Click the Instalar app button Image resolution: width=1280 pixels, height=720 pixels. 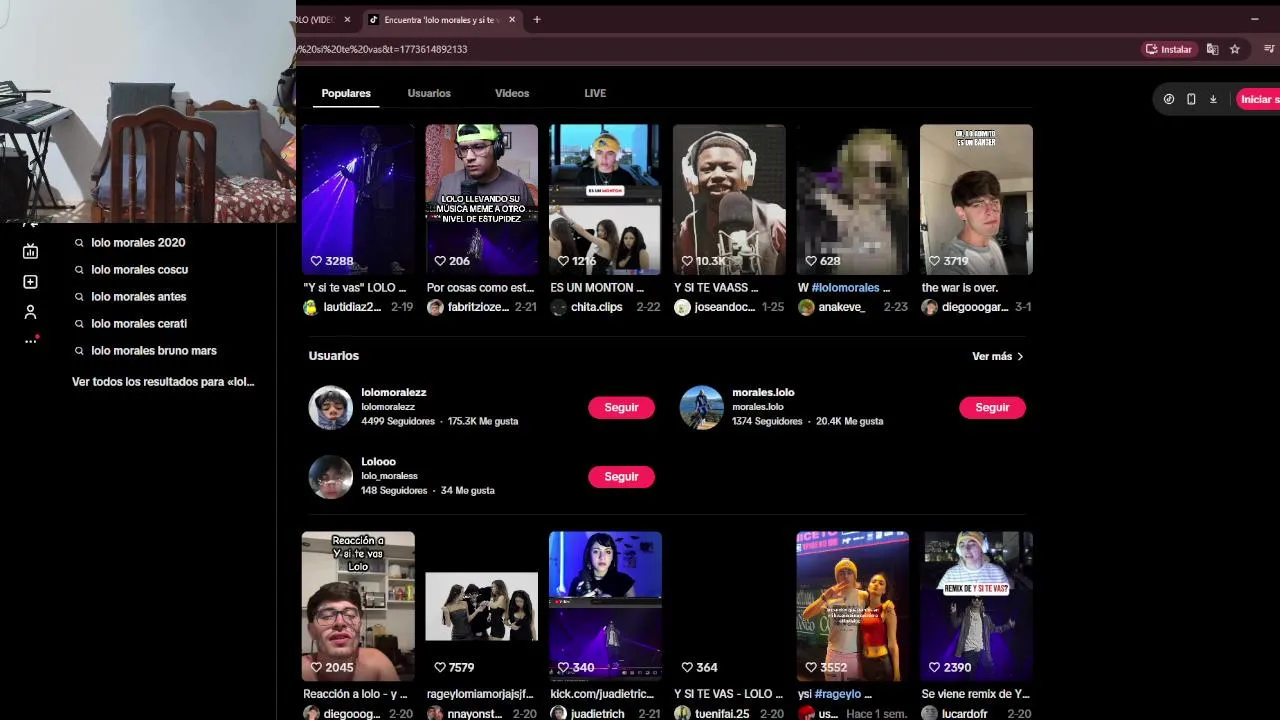[x=1169, y=49]
